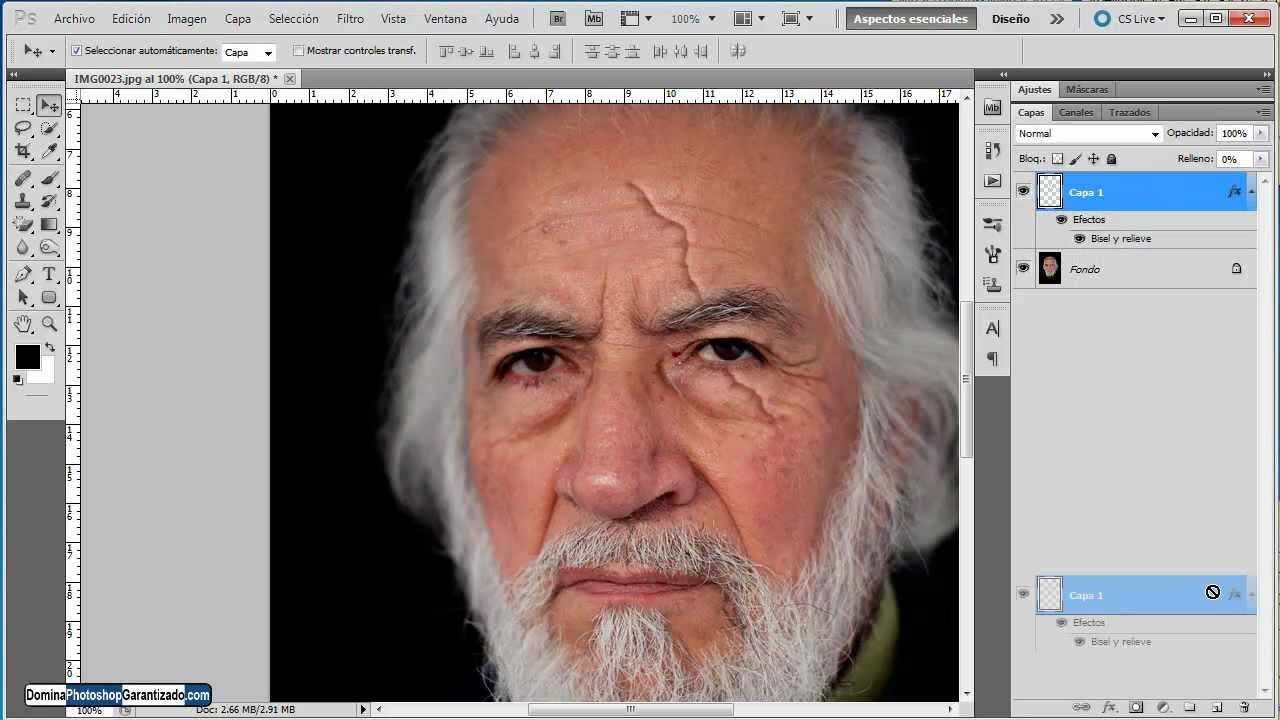Screen dimensions: 1280x720
Task: Switch to Diseño workspace
Action: pos(1011,19)
